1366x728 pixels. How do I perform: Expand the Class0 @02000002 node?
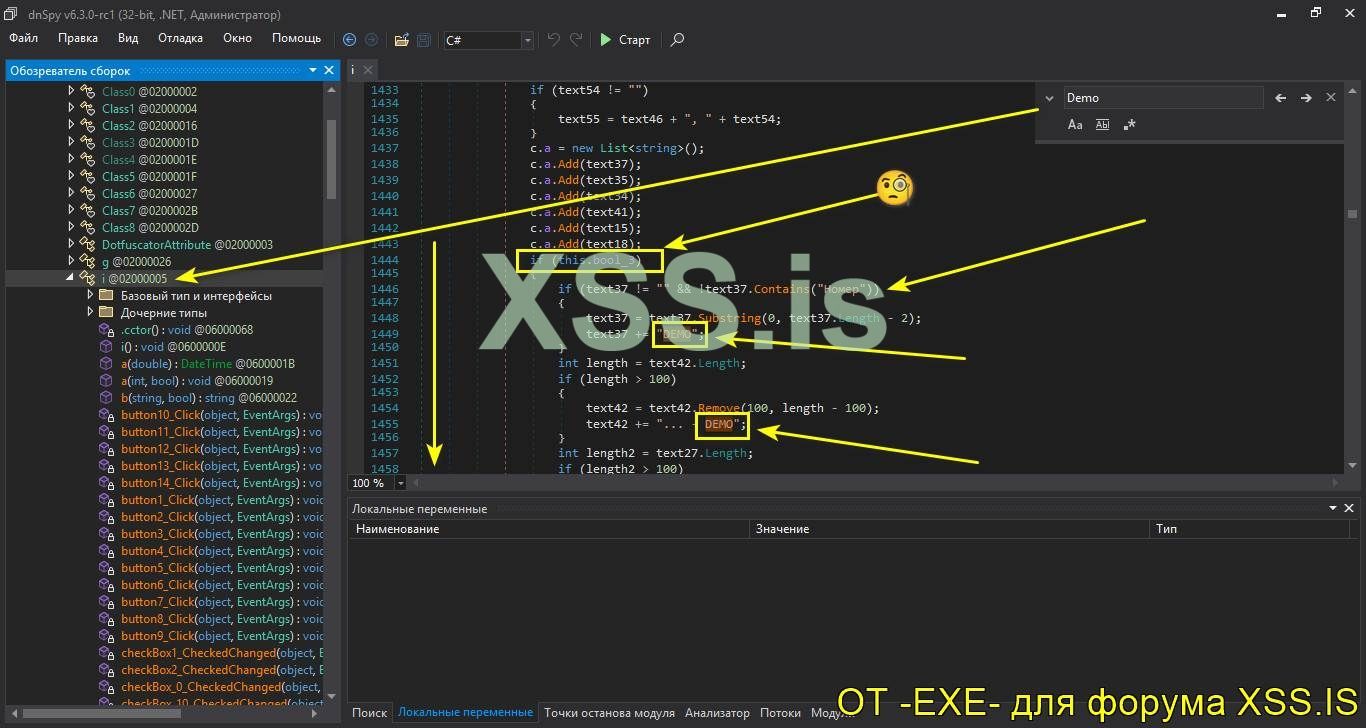71,91
